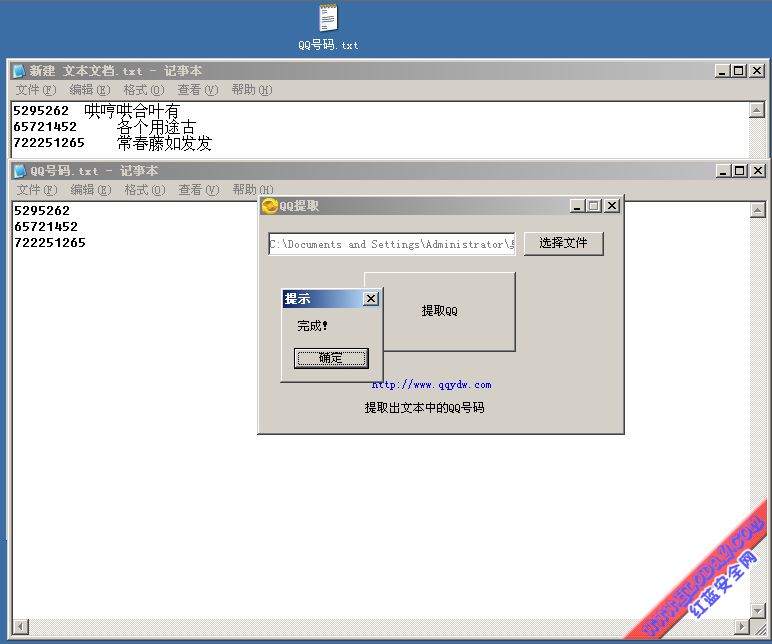Click the QQ提取 window title bar icon
The height and width of the screenshot is (644, 772).
[269, 206]
